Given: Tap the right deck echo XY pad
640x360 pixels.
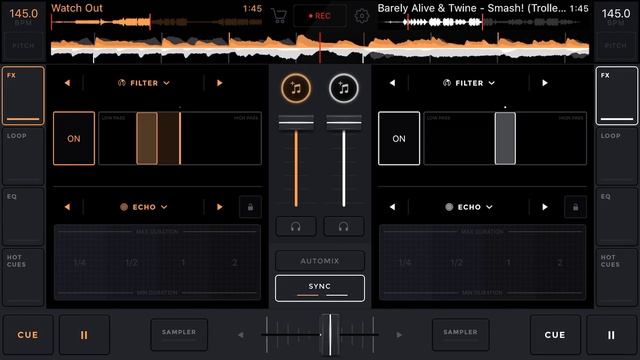Looking at the screenshot, I should coord(482,262).
